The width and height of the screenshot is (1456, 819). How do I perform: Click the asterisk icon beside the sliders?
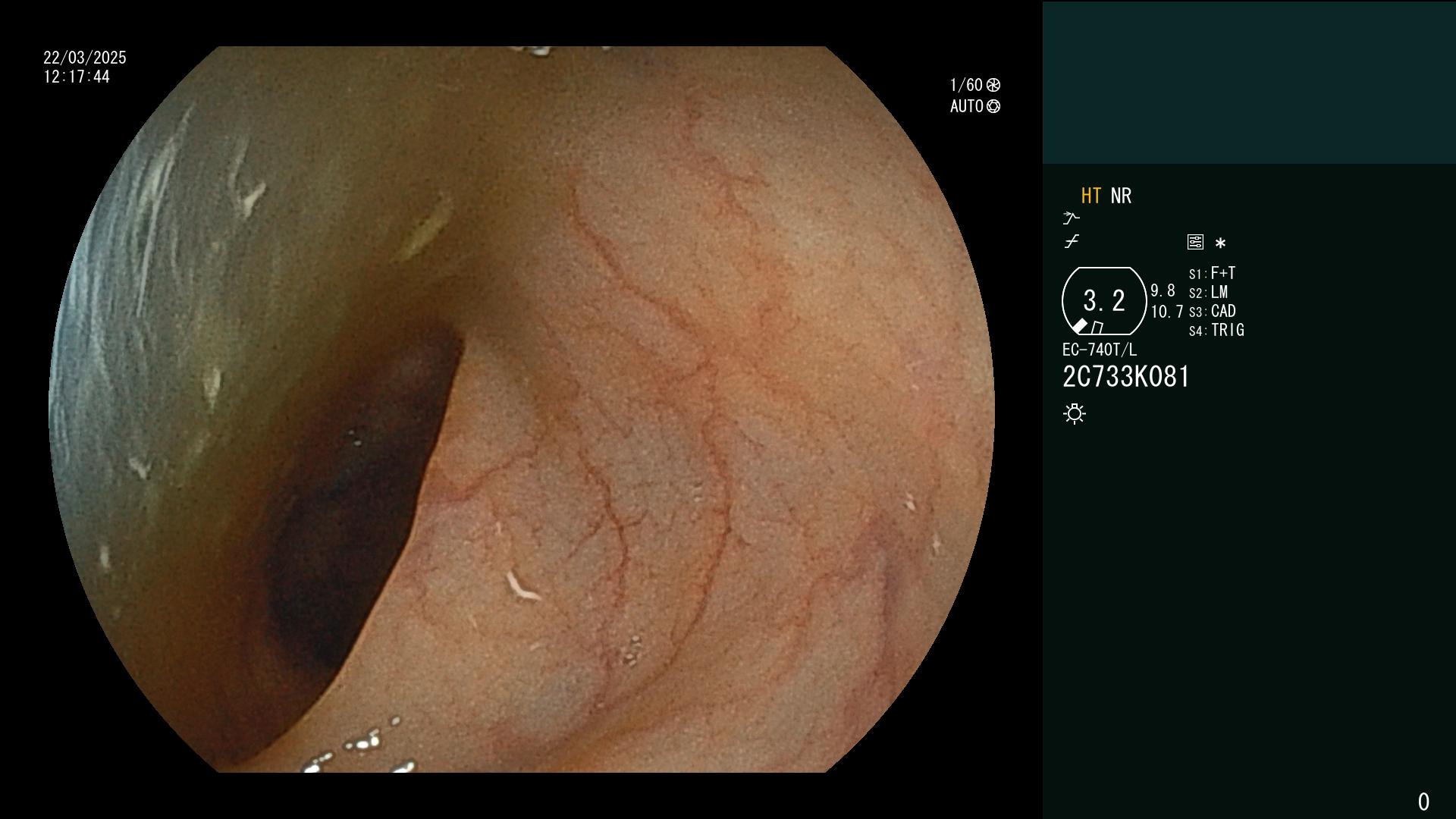tap(1220, 243)
